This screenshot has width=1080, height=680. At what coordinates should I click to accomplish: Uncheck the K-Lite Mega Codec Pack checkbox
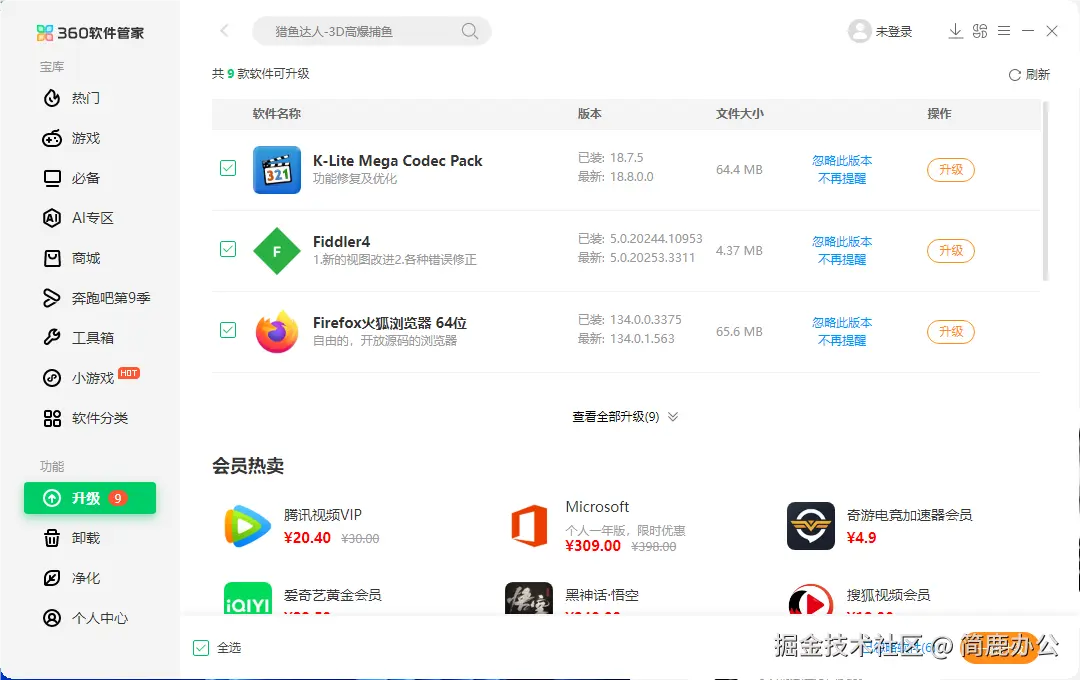227,170
